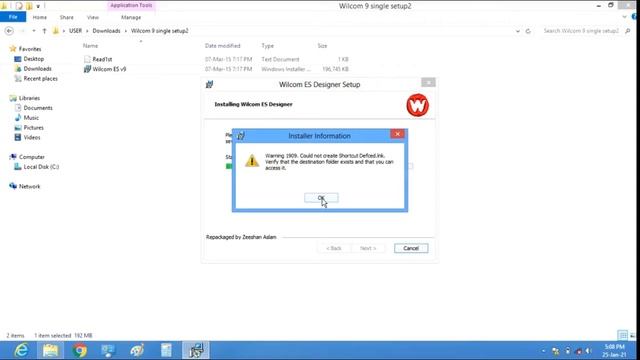The height and width of the screenshot is (360, 640).
Task: Click the Wilcom W logo in setup
Action: pos(418,105)
